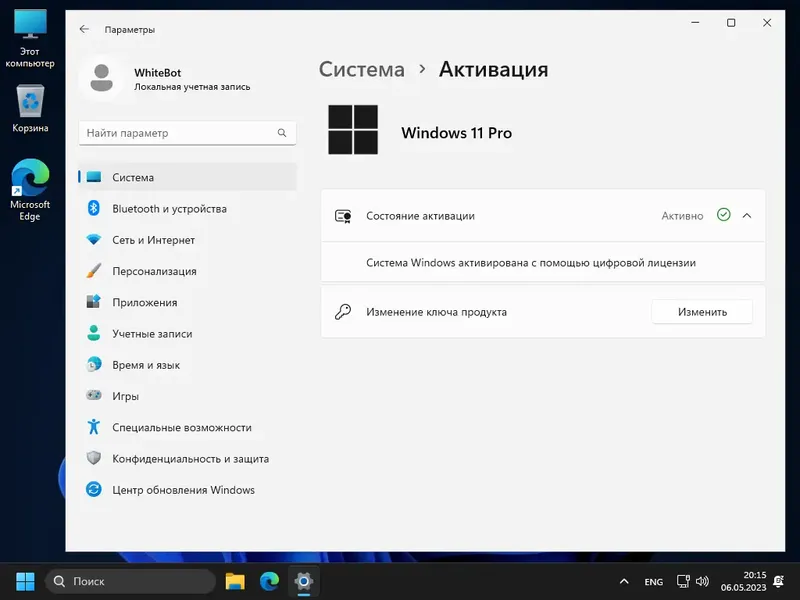Open Центр обновления Windows
Viewport: 800px width, 600px height.
click(183, 490)
